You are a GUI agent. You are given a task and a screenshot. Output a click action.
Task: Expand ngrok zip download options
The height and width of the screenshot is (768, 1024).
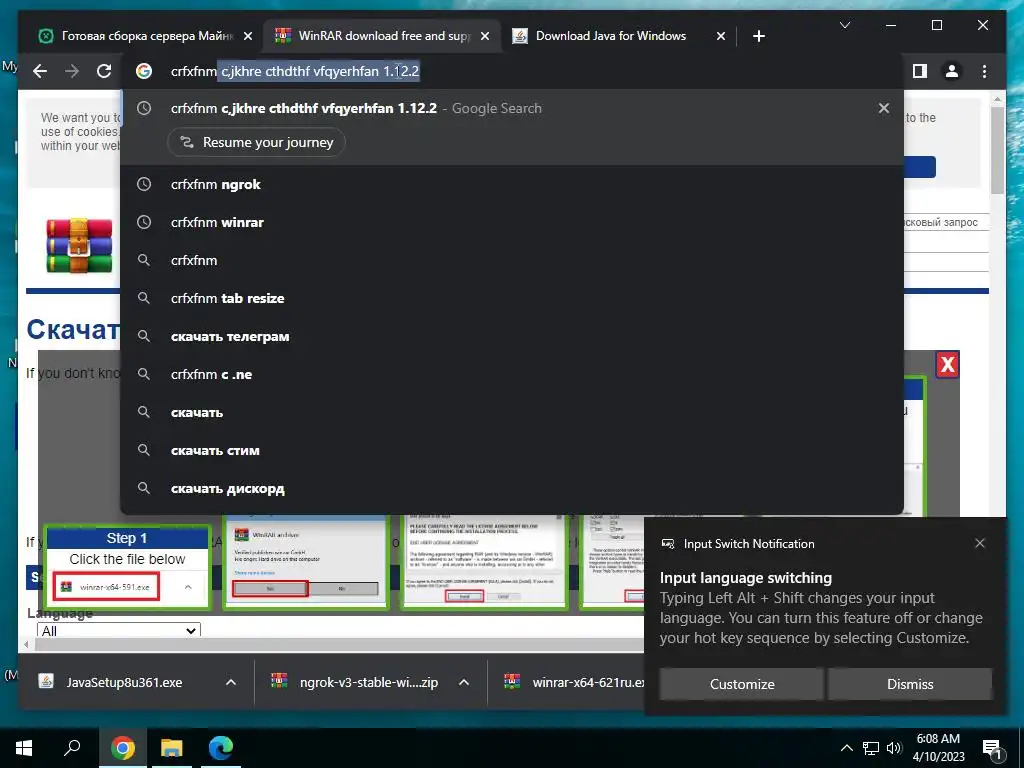pyautogui.click(x=464, y=682)
